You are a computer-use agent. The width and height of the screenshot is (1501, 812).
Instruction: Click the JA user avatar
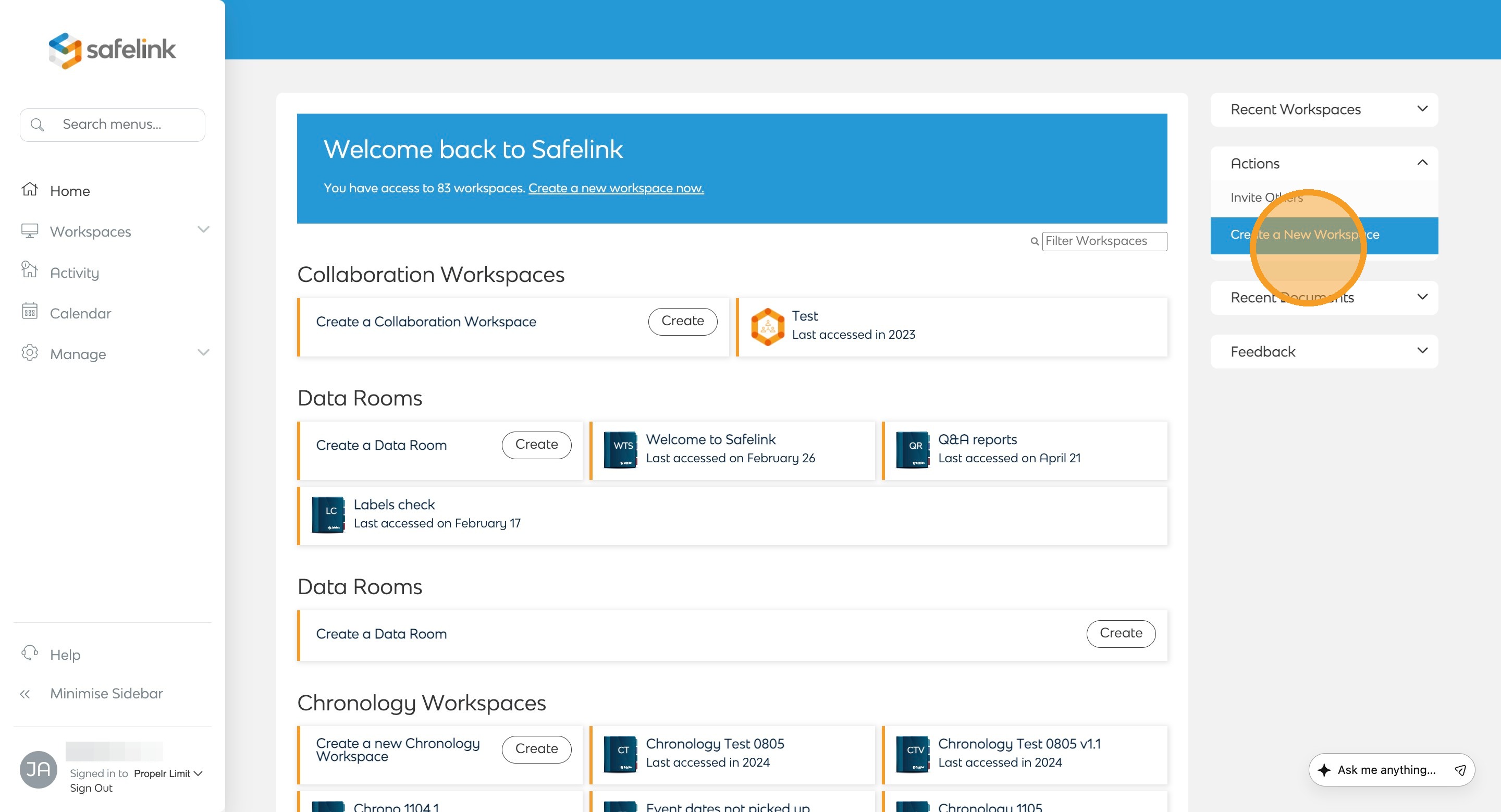tap(39, 769)
